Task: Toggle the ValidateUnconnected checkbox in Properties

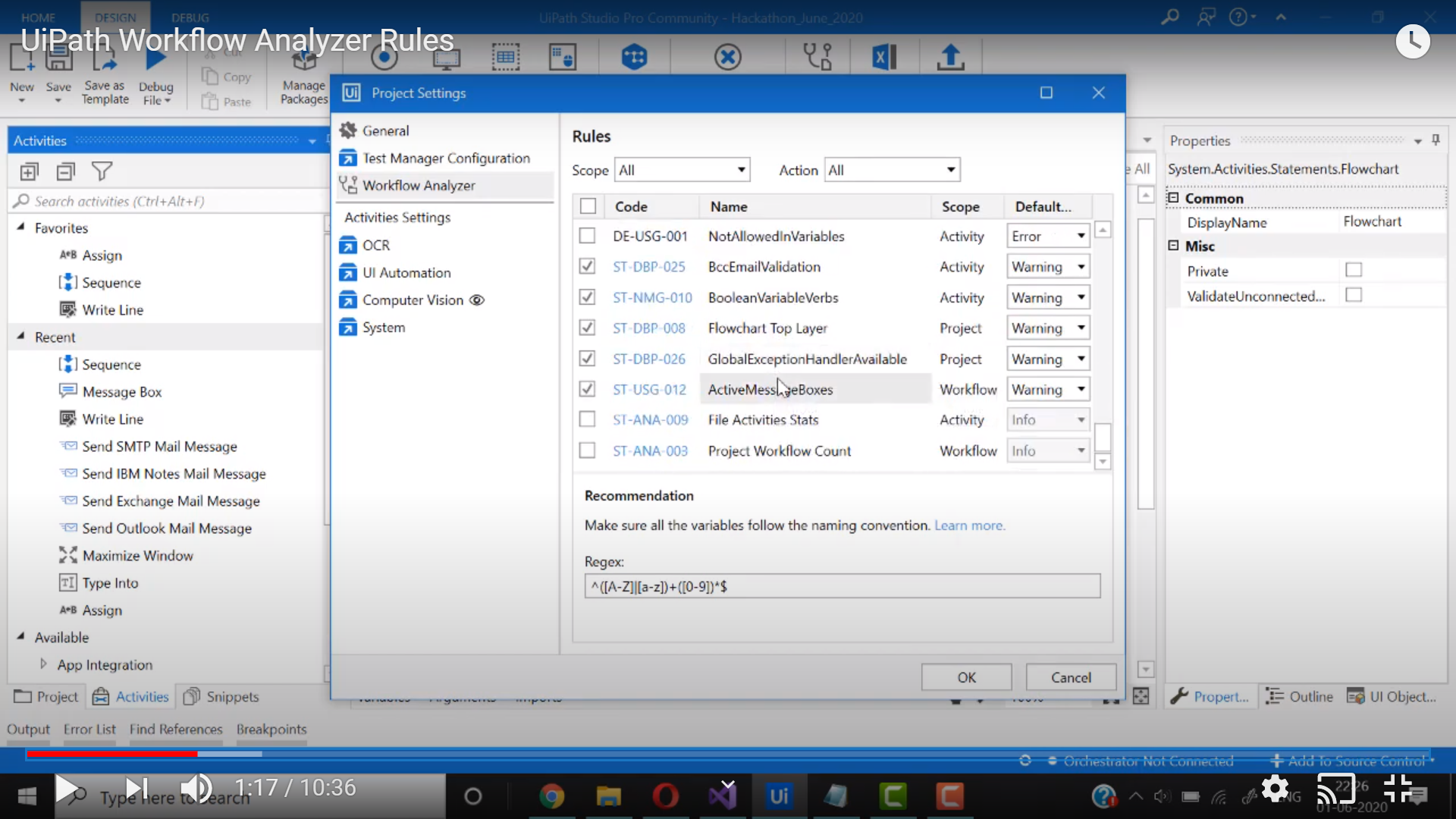Action: coord(1354,295)
